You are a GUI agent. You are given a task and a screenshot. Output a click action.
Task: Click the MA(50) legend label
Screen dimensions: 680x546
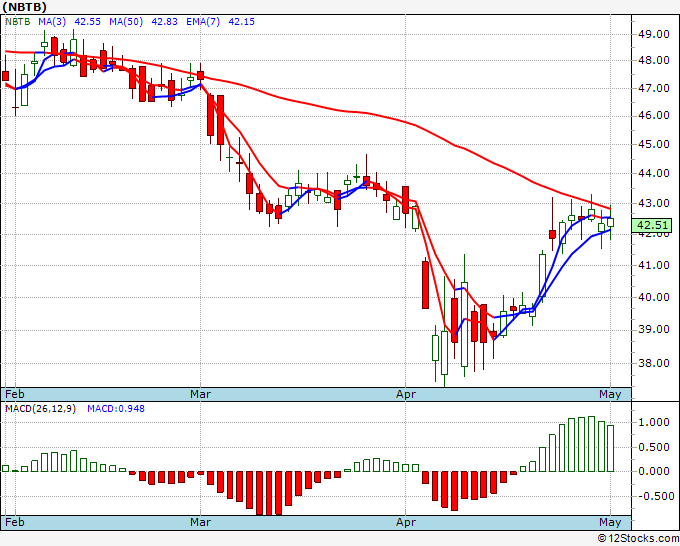(126, 21)
